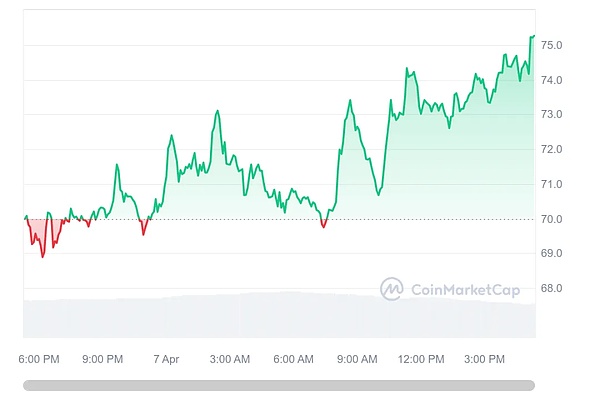The height and width of the screenshot is (400, 600).
Task: Select the 9:00 PM time axis label
Action: click(102, 359)
